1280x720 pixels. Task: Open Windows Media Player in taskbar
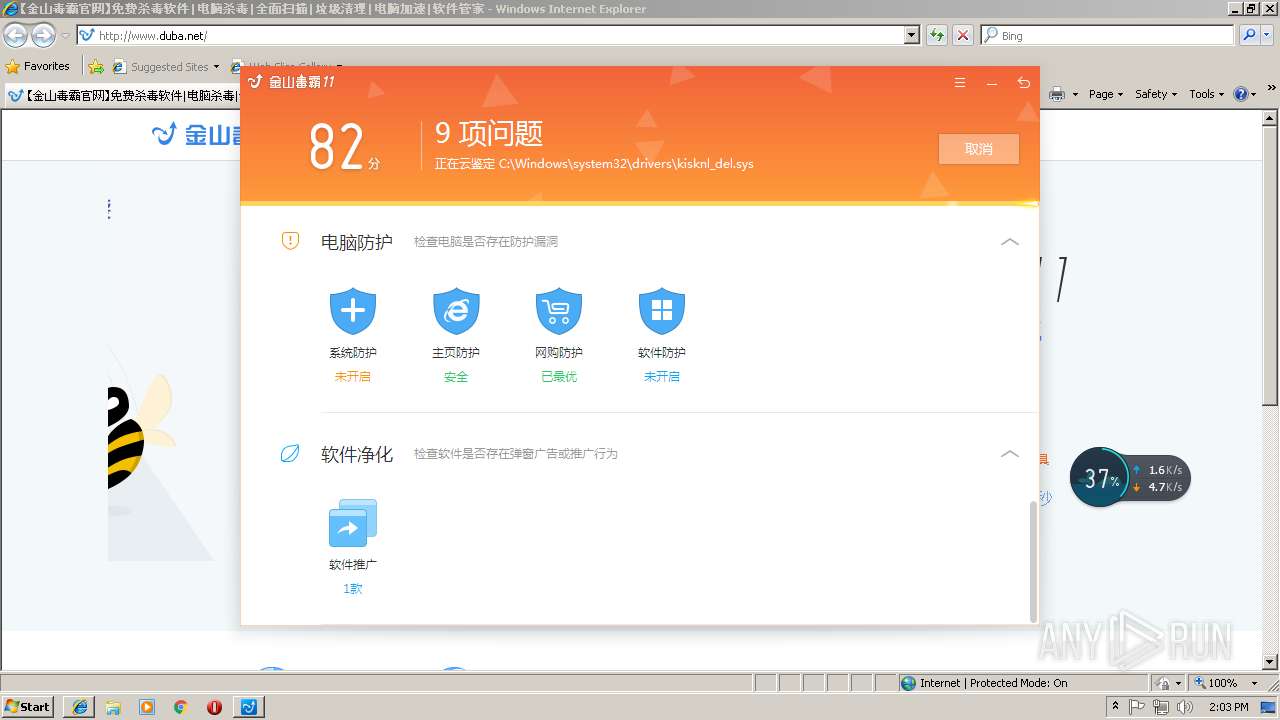pyautogui.click(x=147, y=707)
